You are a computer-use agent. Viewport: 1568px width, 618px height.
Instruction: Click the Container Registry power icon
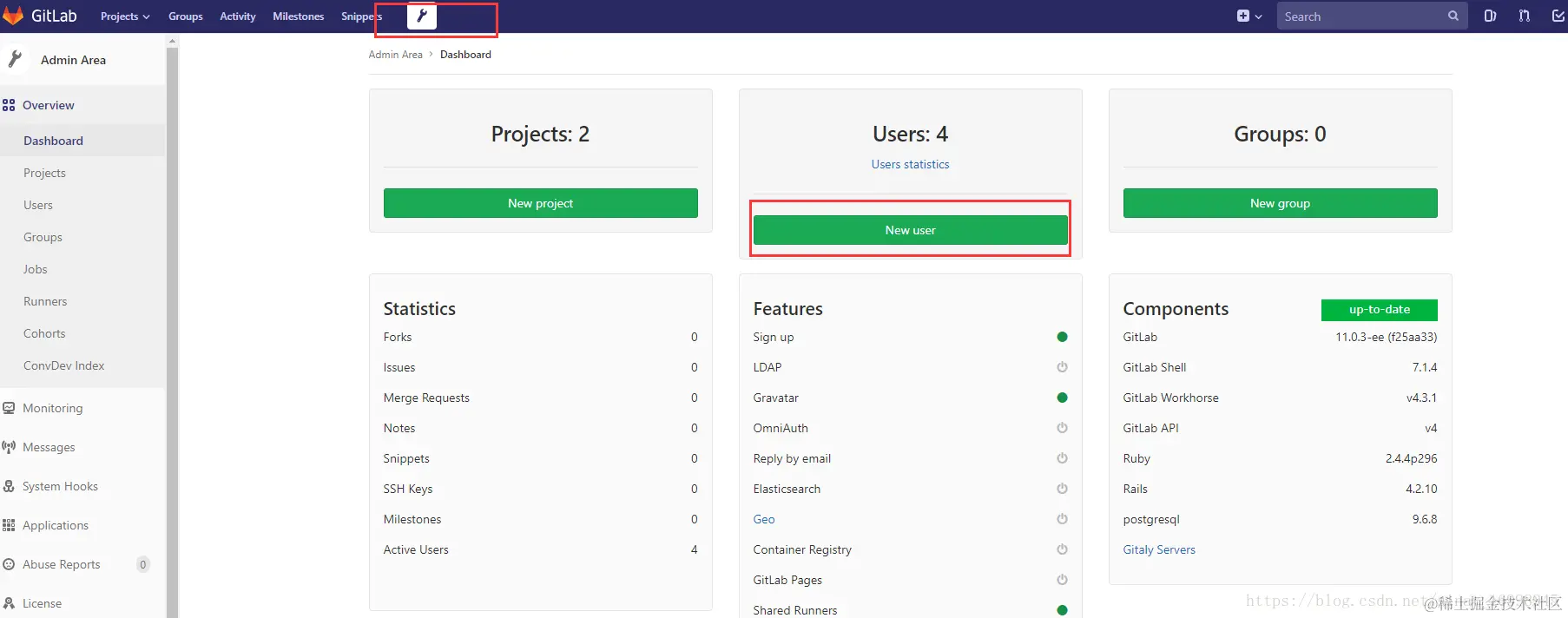(x=1062, y=549)
